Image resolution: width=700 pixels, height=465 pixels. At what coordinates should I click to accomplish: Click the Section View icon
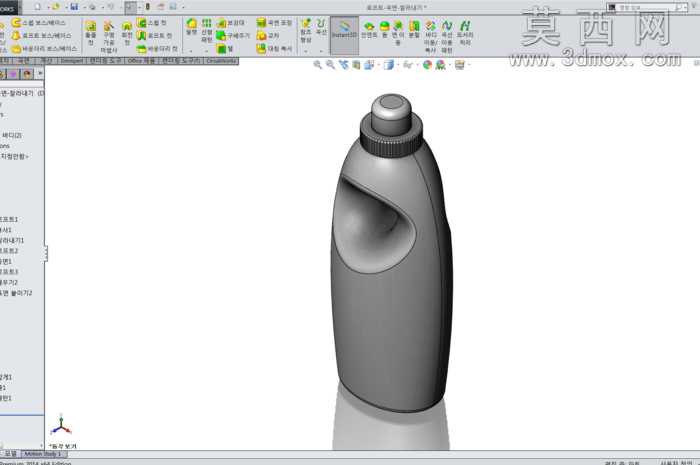point(356,65)
